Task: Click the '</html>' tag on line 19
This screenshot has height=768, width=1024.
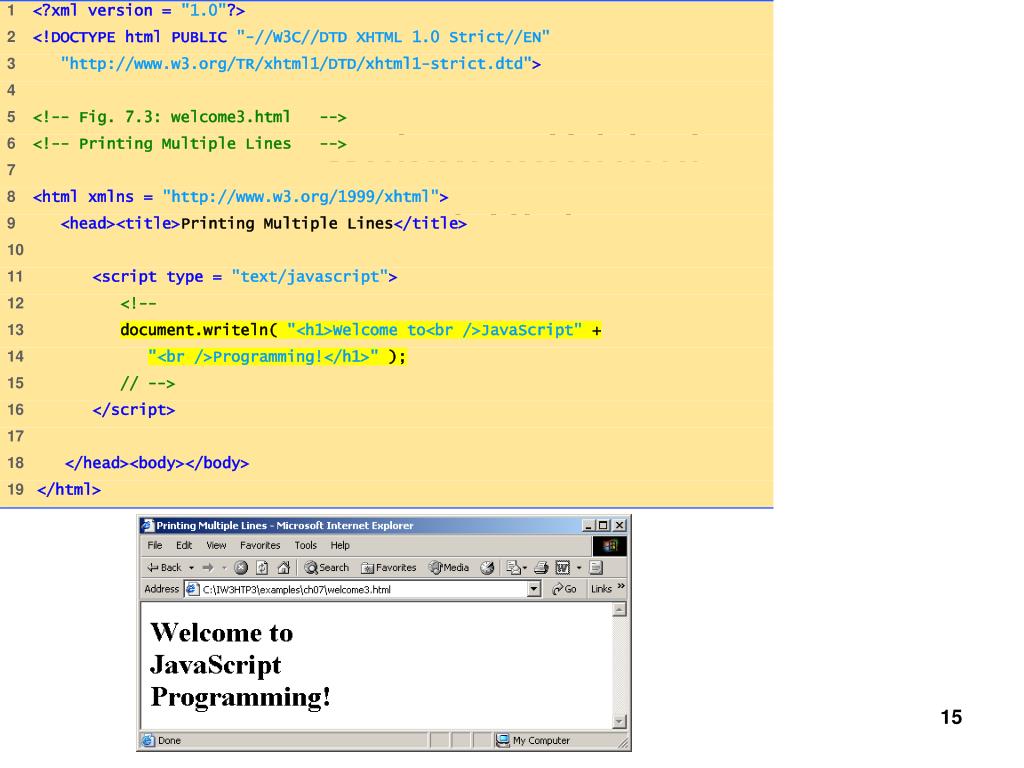Action: [x=69, y=489]
